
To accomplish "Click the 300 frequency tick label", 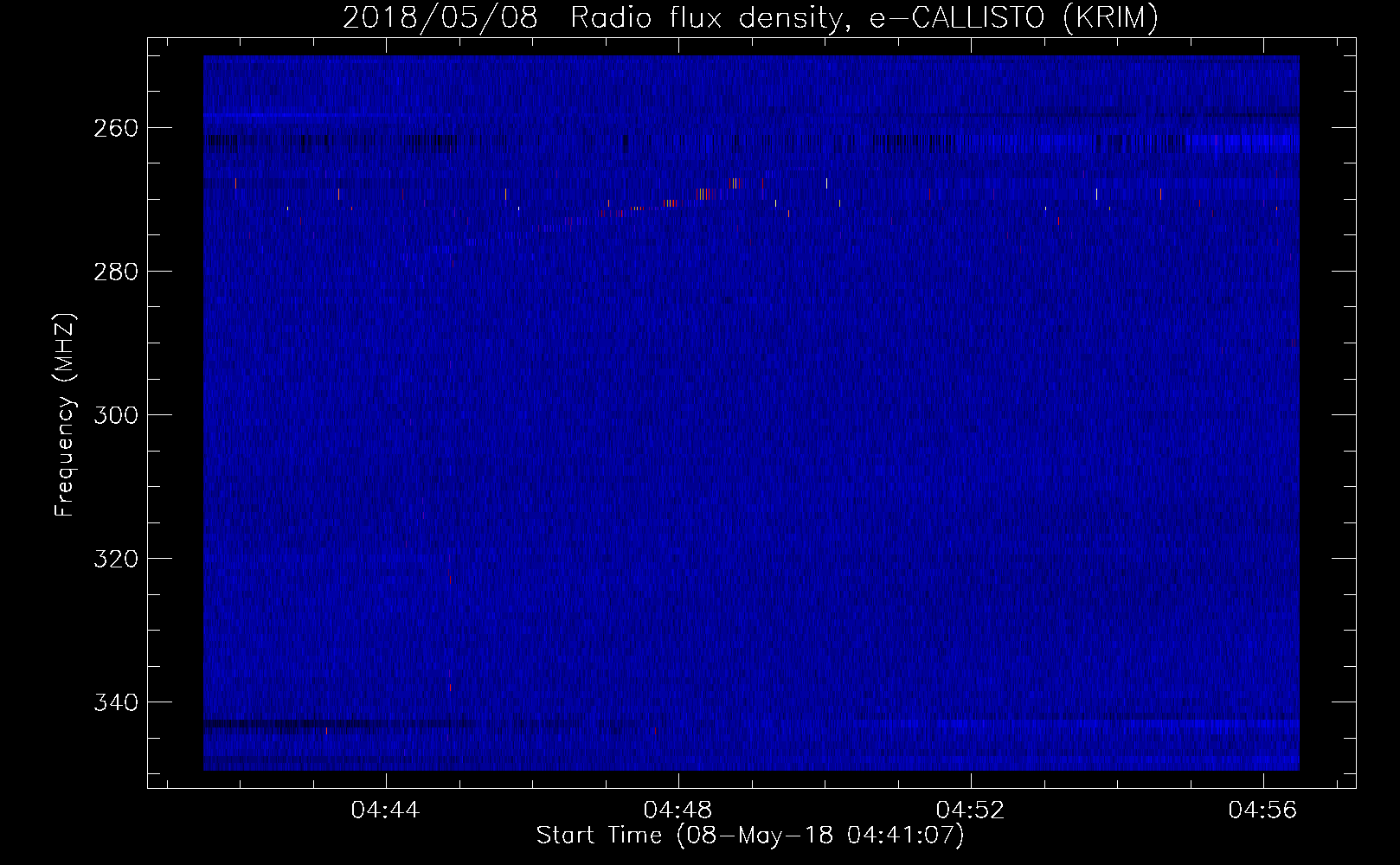I will (x=115, y=415).
